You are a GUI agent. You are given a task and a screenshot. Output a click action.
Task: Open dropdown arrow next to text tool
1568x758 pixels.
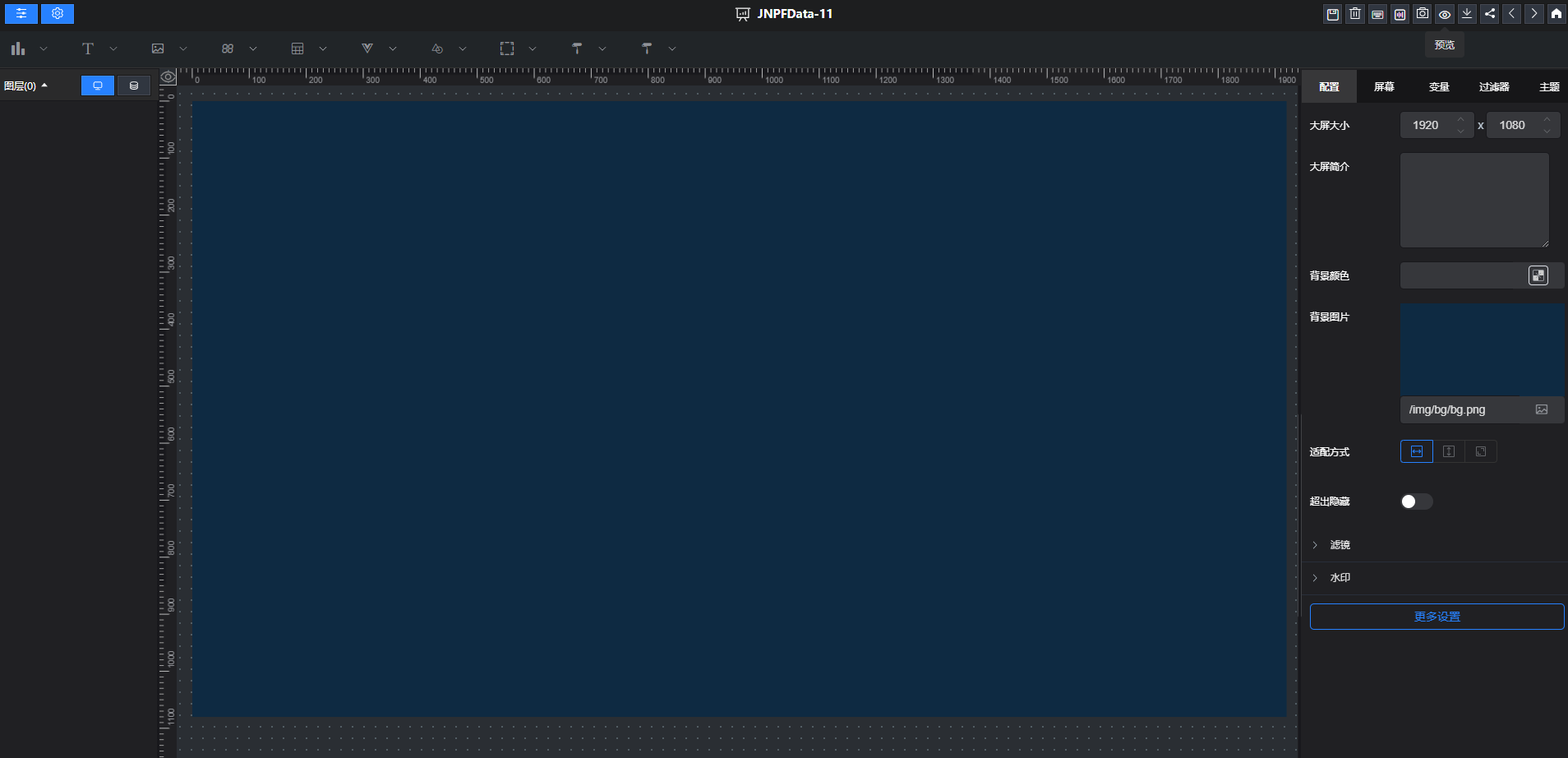[113, 49]
